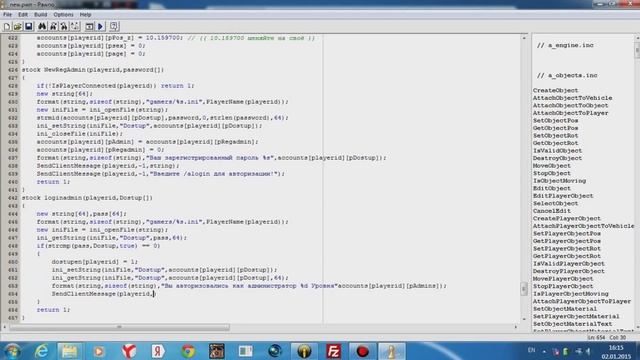This screenshot has height=360, width=640.
Task: Select AttachObjectToPlayer in function list
Action: pyautogui.click(x=570, y=113)
